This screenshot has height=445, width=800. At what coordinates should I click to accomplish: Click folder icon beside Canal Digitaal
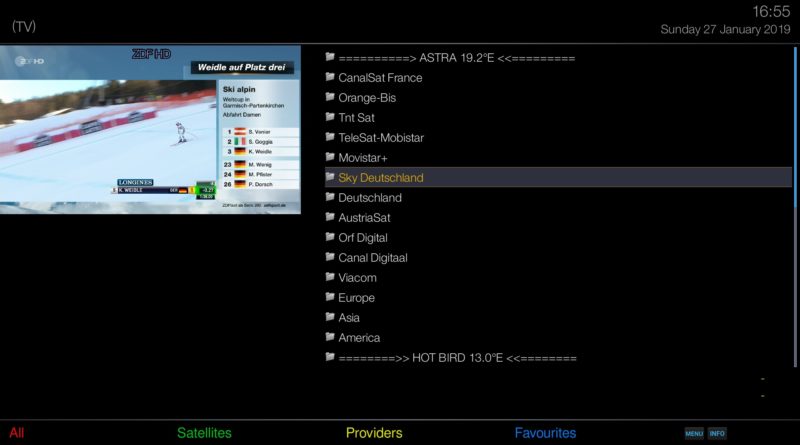[330, 257]
